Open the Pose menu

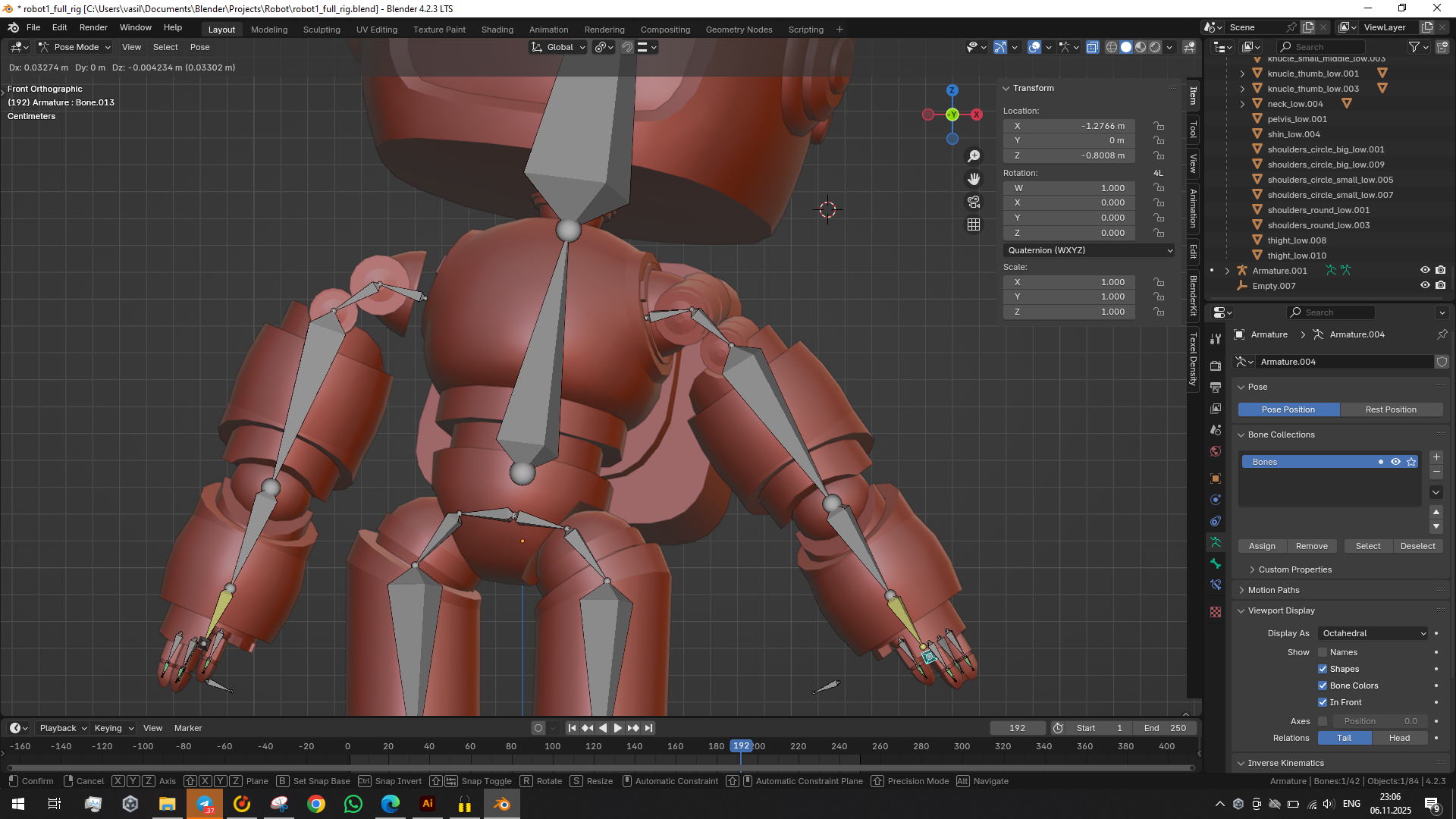(x=199, y=47)
